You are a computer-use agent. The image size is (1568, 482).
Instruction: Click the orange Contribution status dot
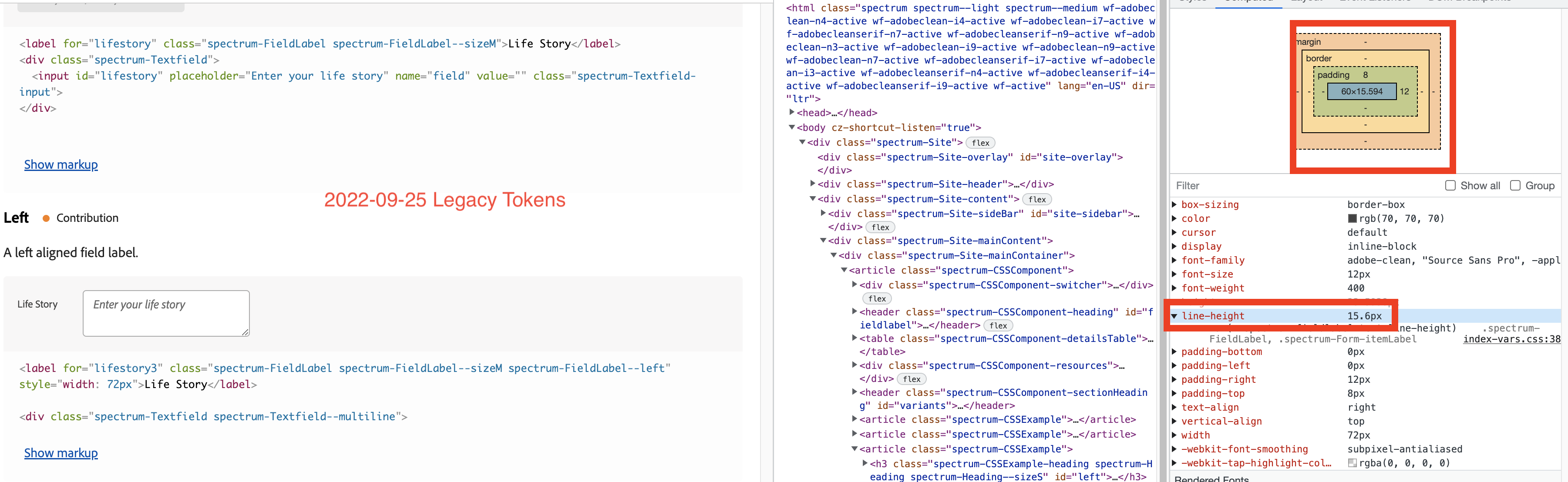(x=46, y=218)
